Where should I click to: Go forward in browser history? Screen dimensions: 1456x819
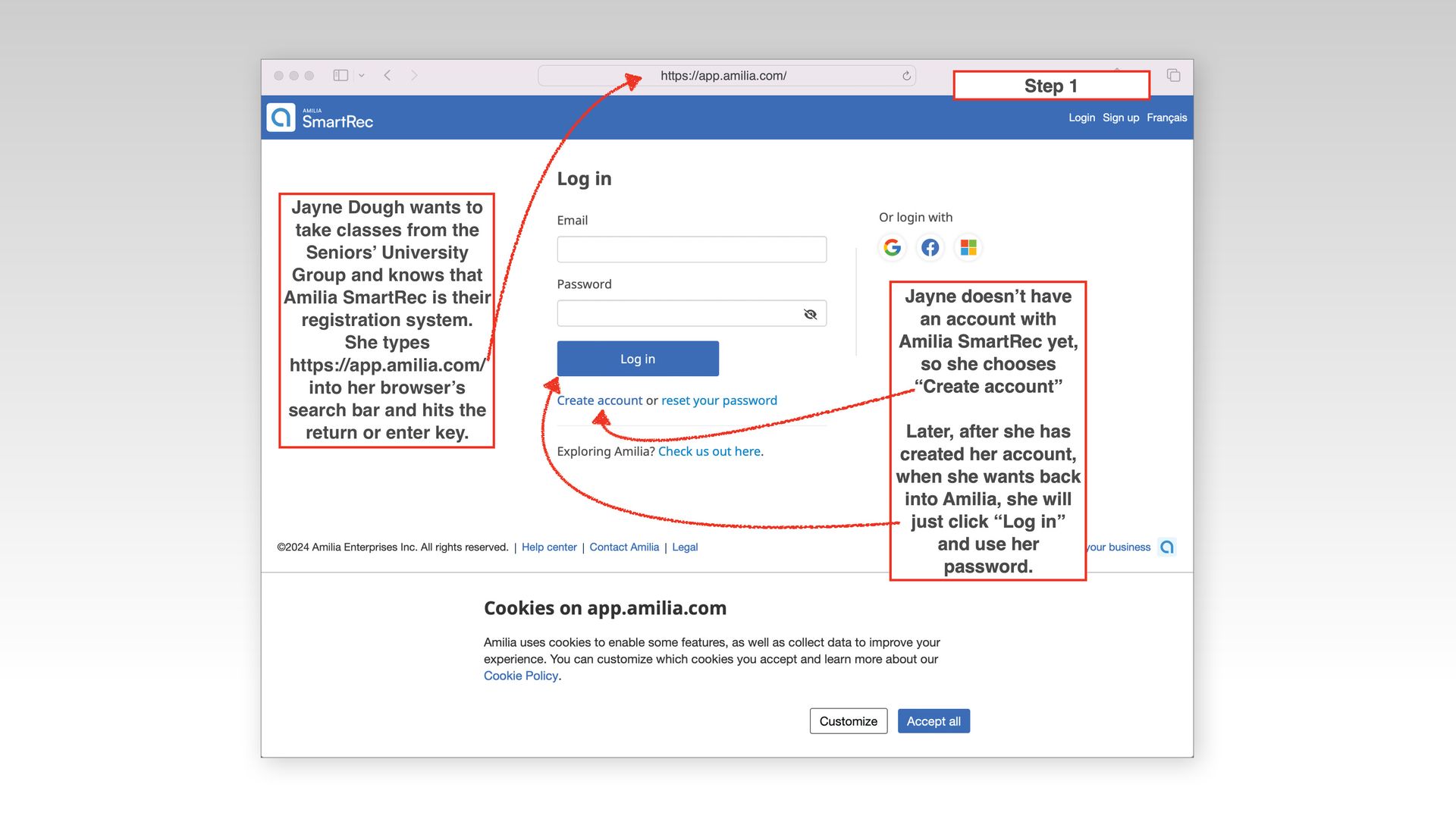[414, 75]
